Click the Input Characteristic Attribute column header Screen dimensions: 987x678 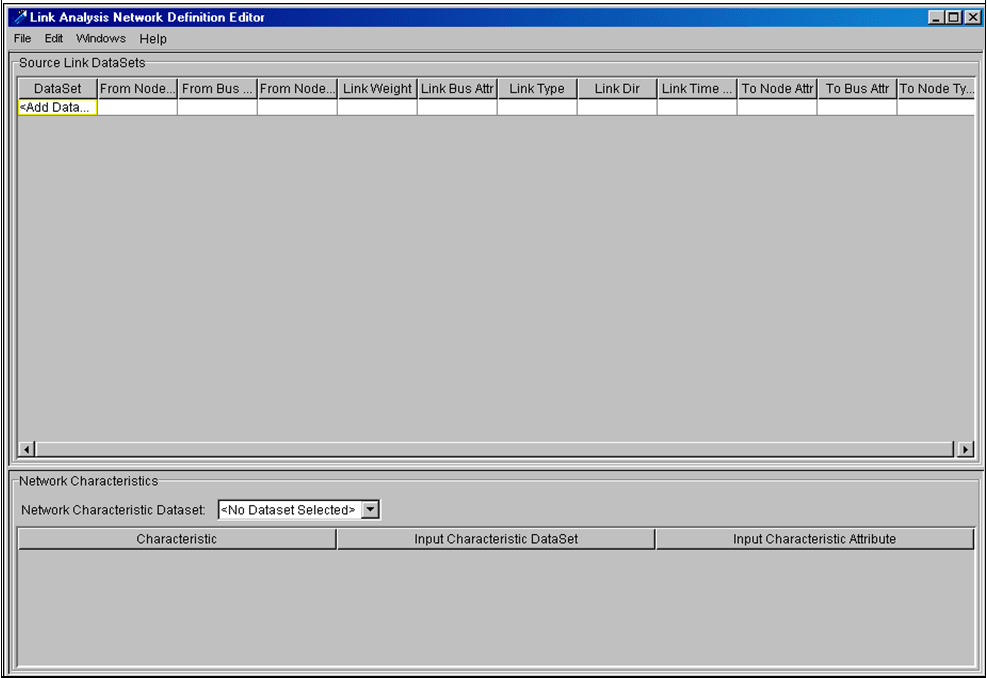(x=814, y=538)
